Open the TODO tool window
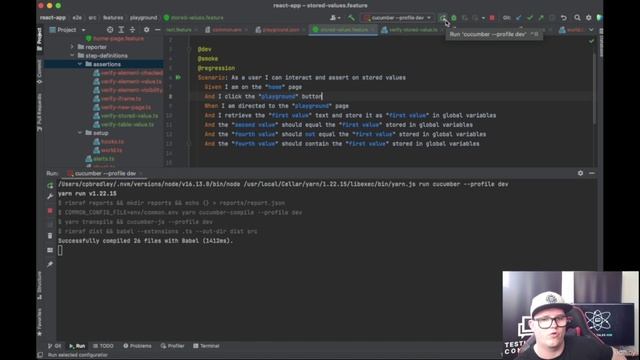Image resolution: width=640 pixels, height=360 pixels. click(103, 346)
